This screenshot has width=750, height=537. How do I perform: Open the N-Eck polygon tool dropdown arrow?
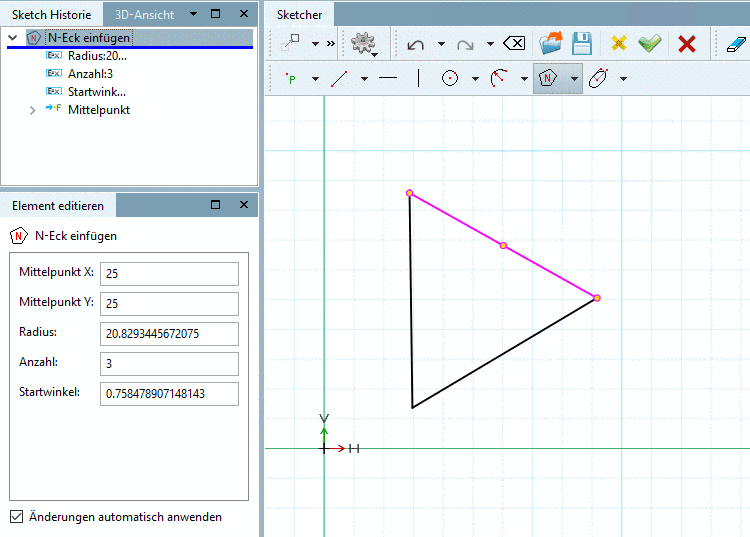coord(573,79)
